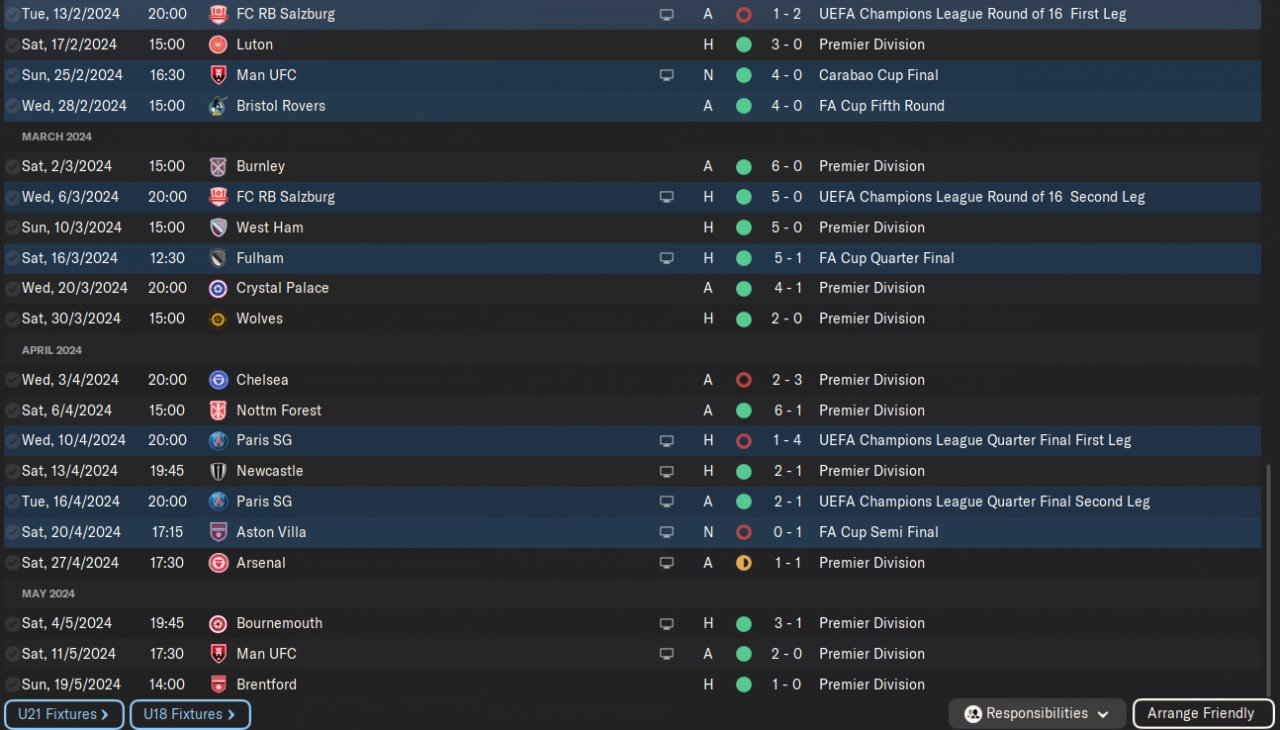The height and width of the screenshot is (730, 1280).
Task: Open the Responsibilities dropdown
Action: click(x=1037, y=714)
